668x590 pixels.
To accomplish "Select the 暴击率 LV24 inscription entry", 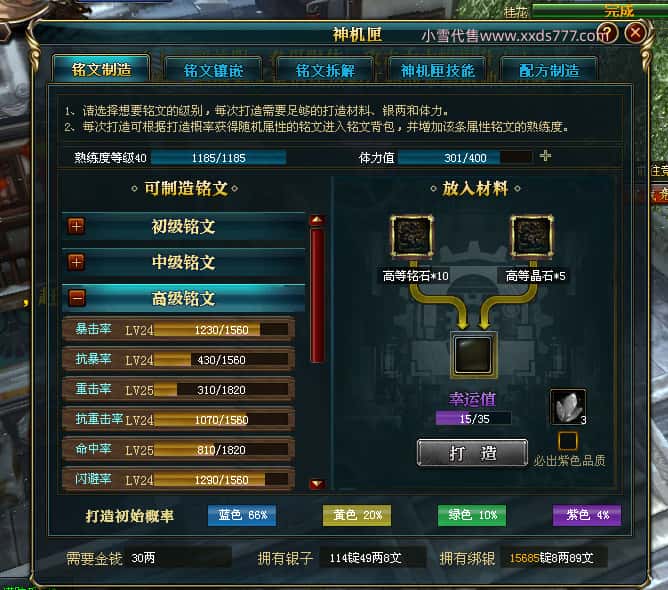I will [179, 330].
